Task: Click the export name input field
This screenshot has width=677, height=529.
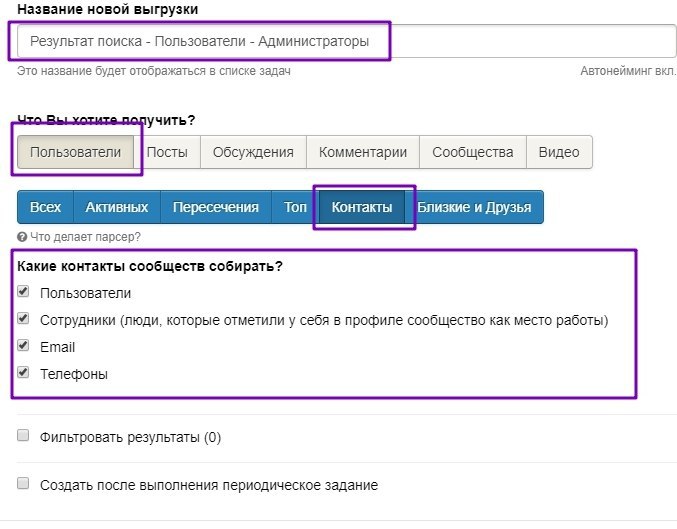Action: click(346, 42)
